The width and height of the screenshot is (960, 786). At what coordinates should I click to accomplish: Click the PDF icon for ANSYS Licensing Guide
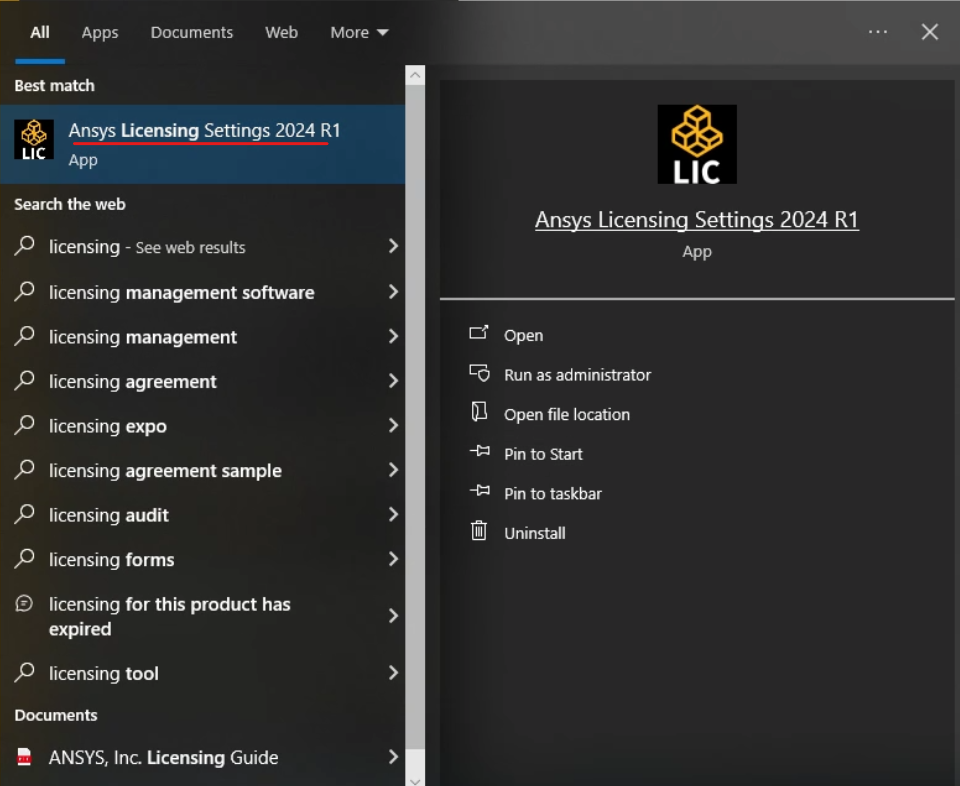pyautogui.click(x=22, y=757)
